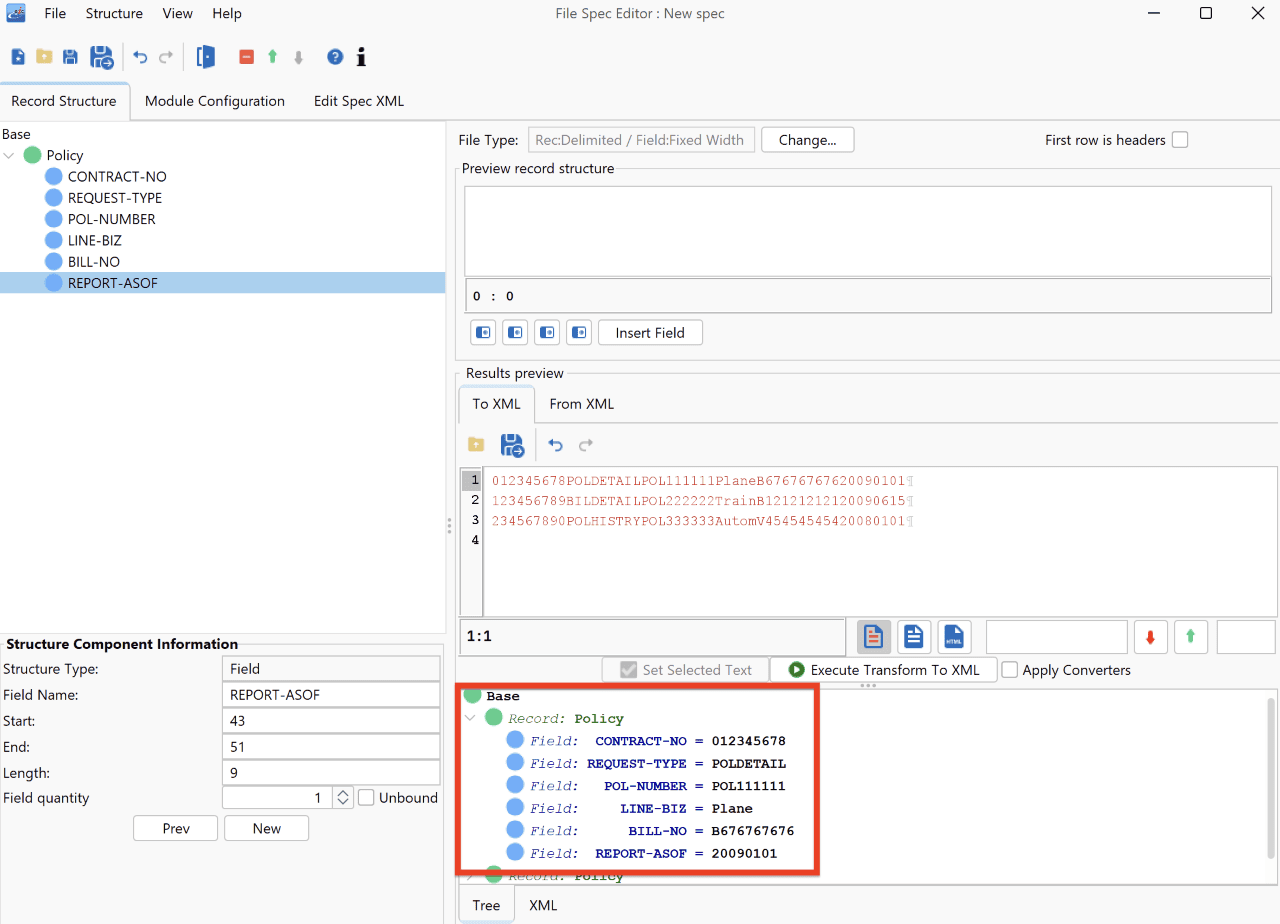Click the Field Name input showing REPORT-ASOF
This screenshot has width=1280, height=924.
331,695
